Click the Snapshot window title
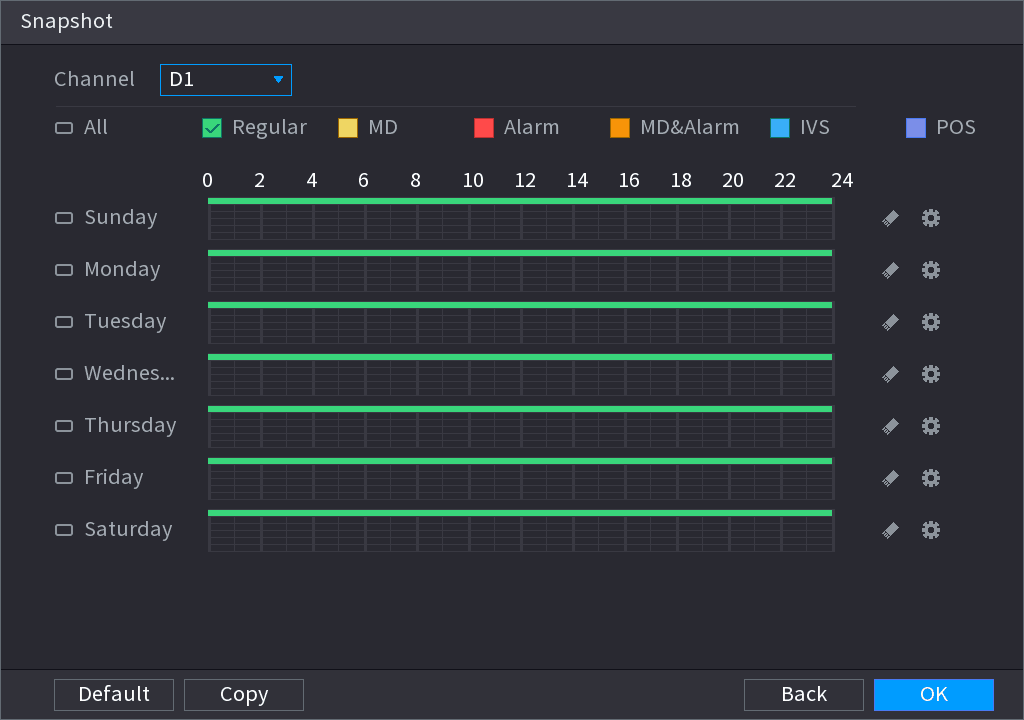Viewport: 1024px width, 720px height. (x=67, y=22)
